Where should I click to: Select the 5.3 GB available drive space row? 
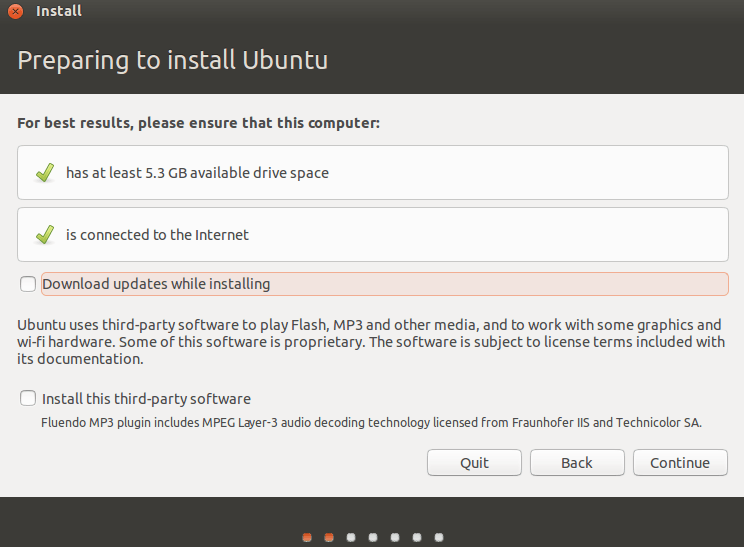372,173
